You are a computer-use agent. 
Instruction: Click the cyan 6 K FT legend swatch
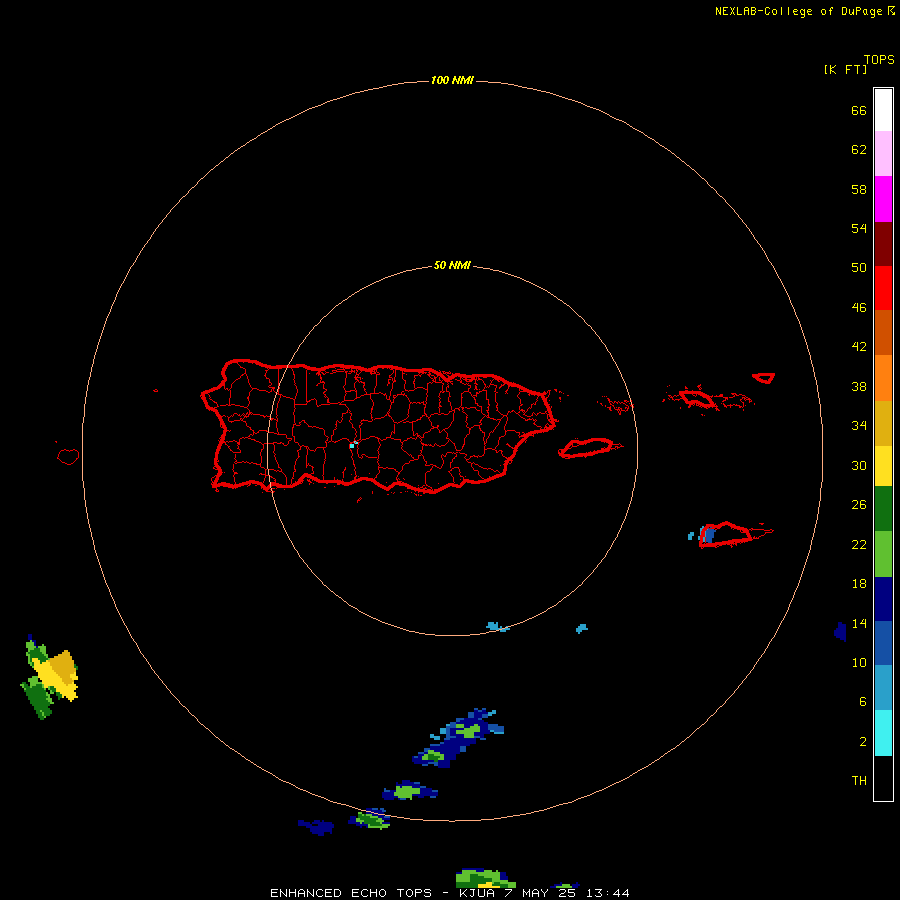pyautogui.click(x=883, y=733)
